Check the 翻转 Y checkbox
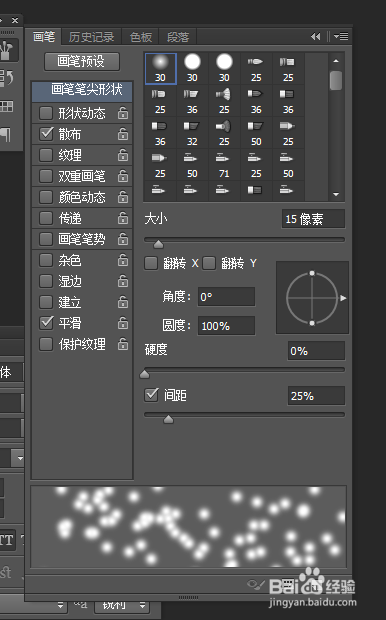This screenshot has height=620, width=386. click(x=209, y=263)
